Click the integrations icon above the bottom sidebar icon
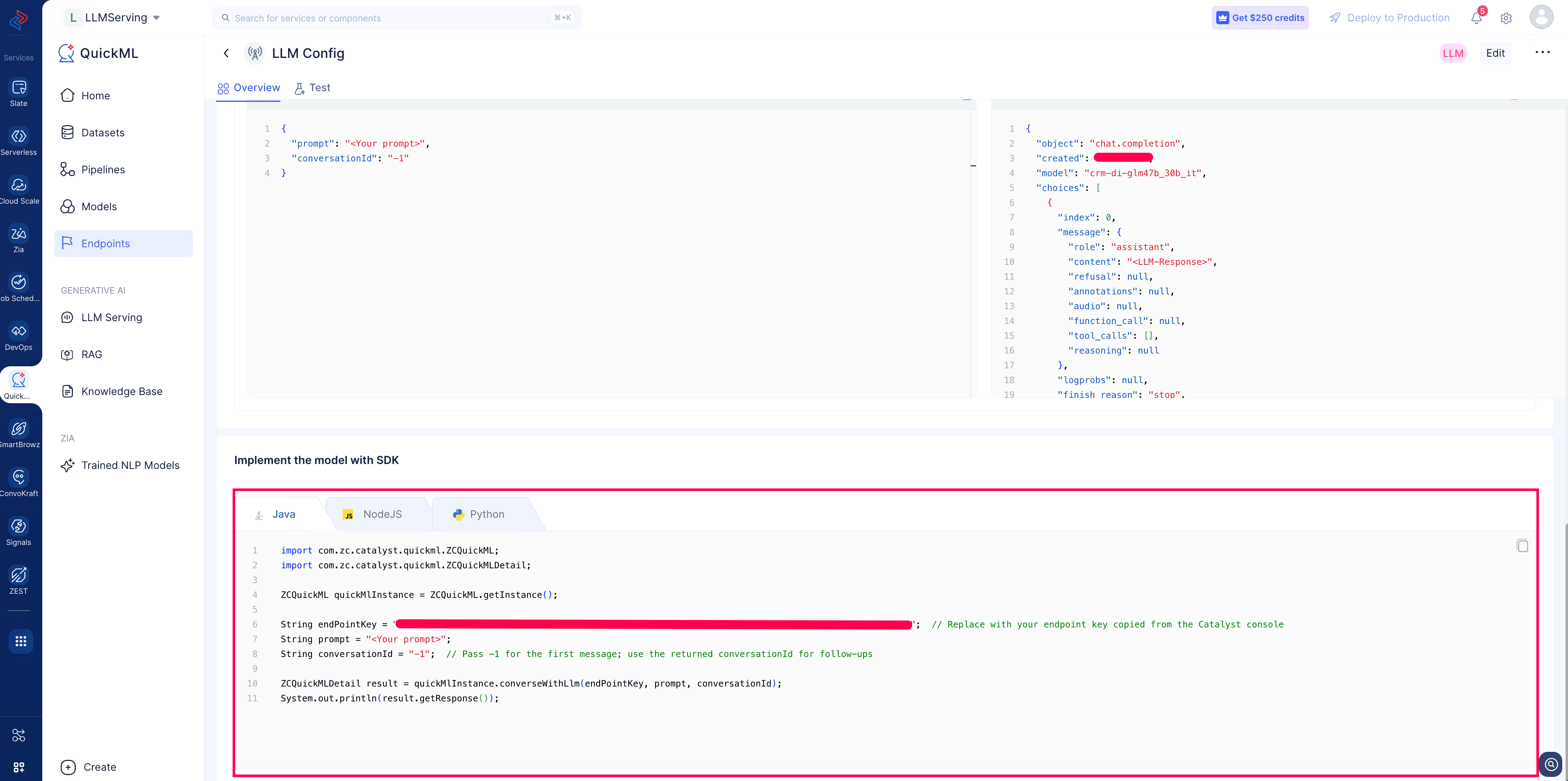 [x=19, y=735]
